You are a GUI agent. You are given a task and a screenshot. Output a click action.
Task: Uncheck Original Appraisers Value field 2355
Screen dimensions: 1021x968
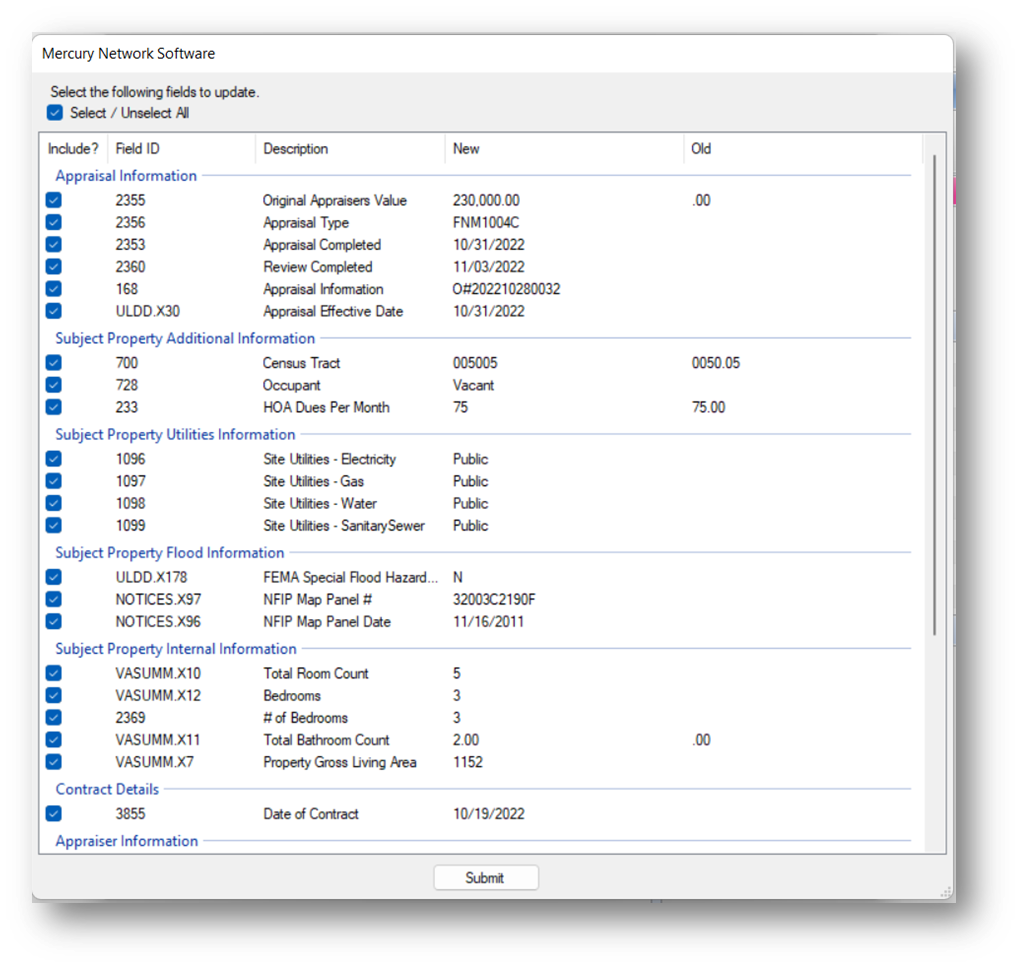click(x=54, y=200)
